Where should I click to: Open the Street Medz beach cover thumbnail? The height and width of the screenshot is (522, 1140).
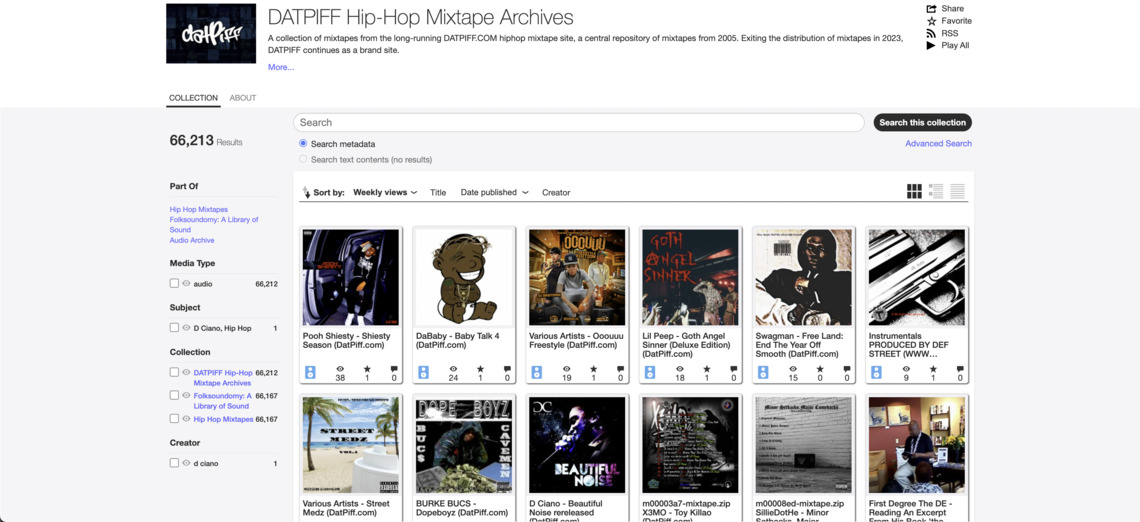click(x=350, y=445)
